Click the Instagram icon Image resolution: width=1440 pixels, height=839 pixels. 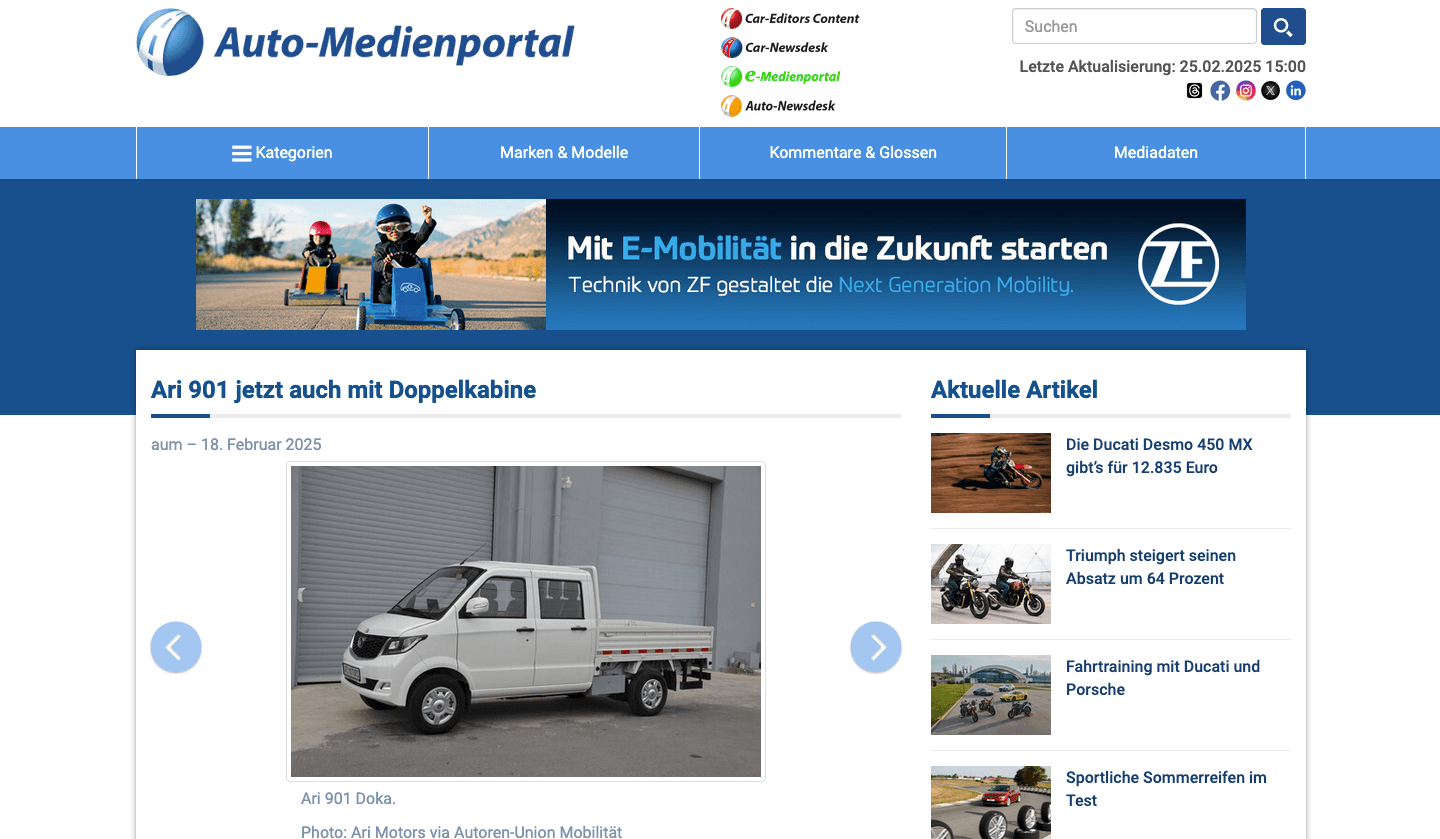[1245, 91]
